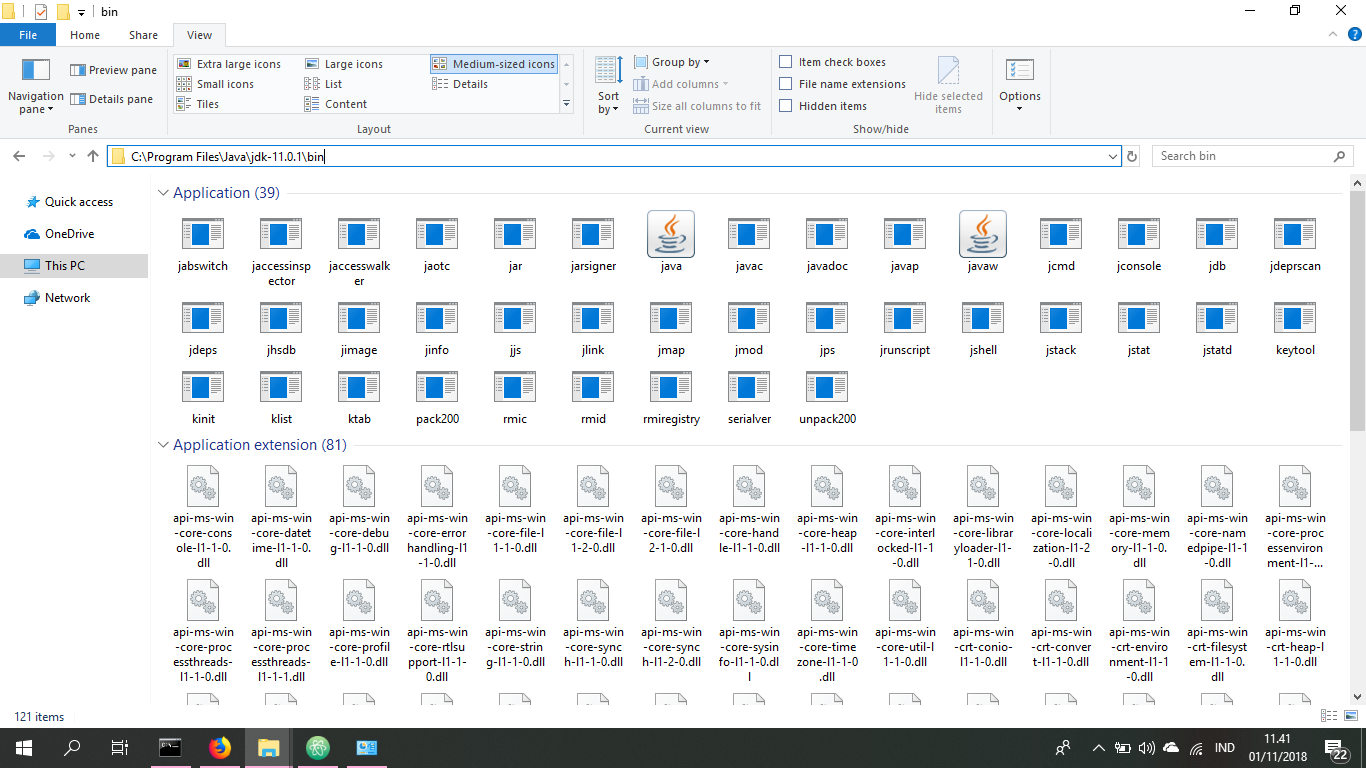Open Firefox from the taskbar
Viewport: 1366px width, 768px height.
click(220, 747)
